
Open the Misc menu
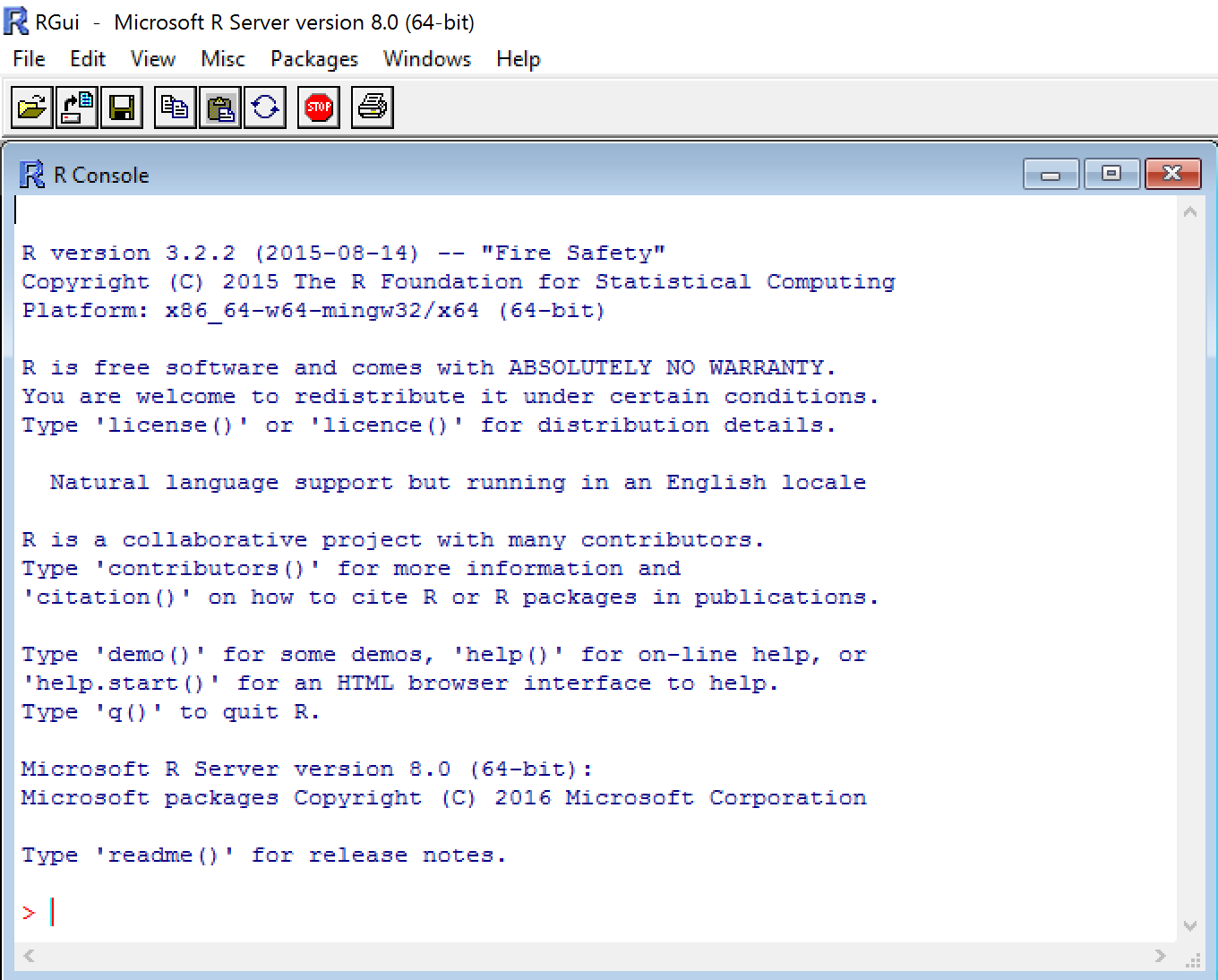click(223, 59)
